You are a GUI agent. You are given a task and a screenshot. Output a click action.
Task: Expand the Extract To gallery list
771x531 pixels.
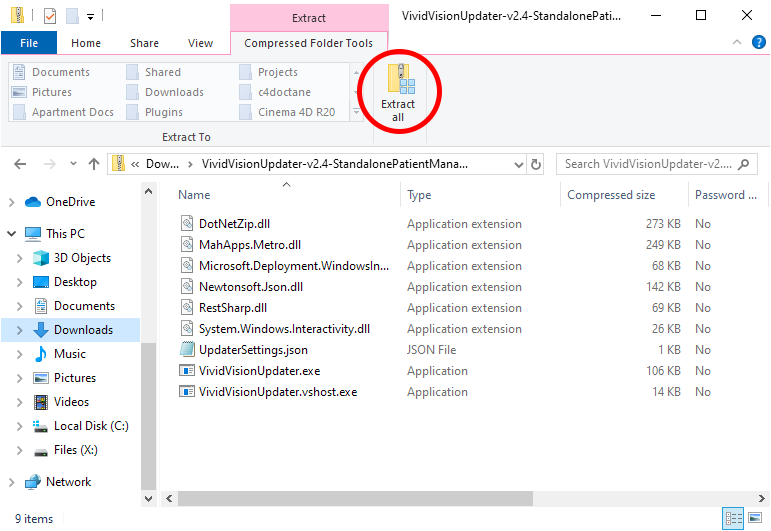356,113
